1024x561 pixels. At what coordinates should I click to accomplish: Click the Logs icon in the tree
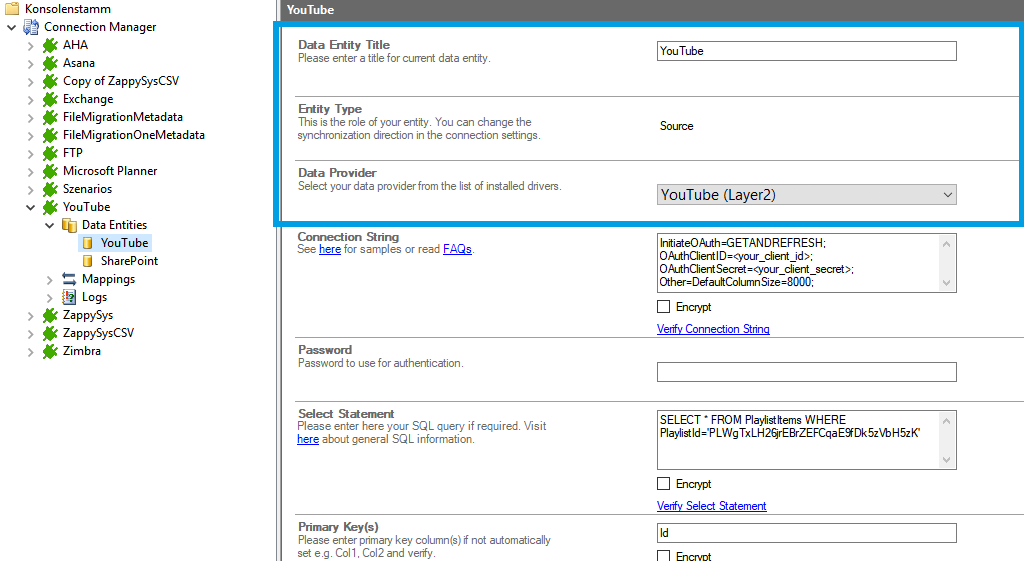[69, 297]
